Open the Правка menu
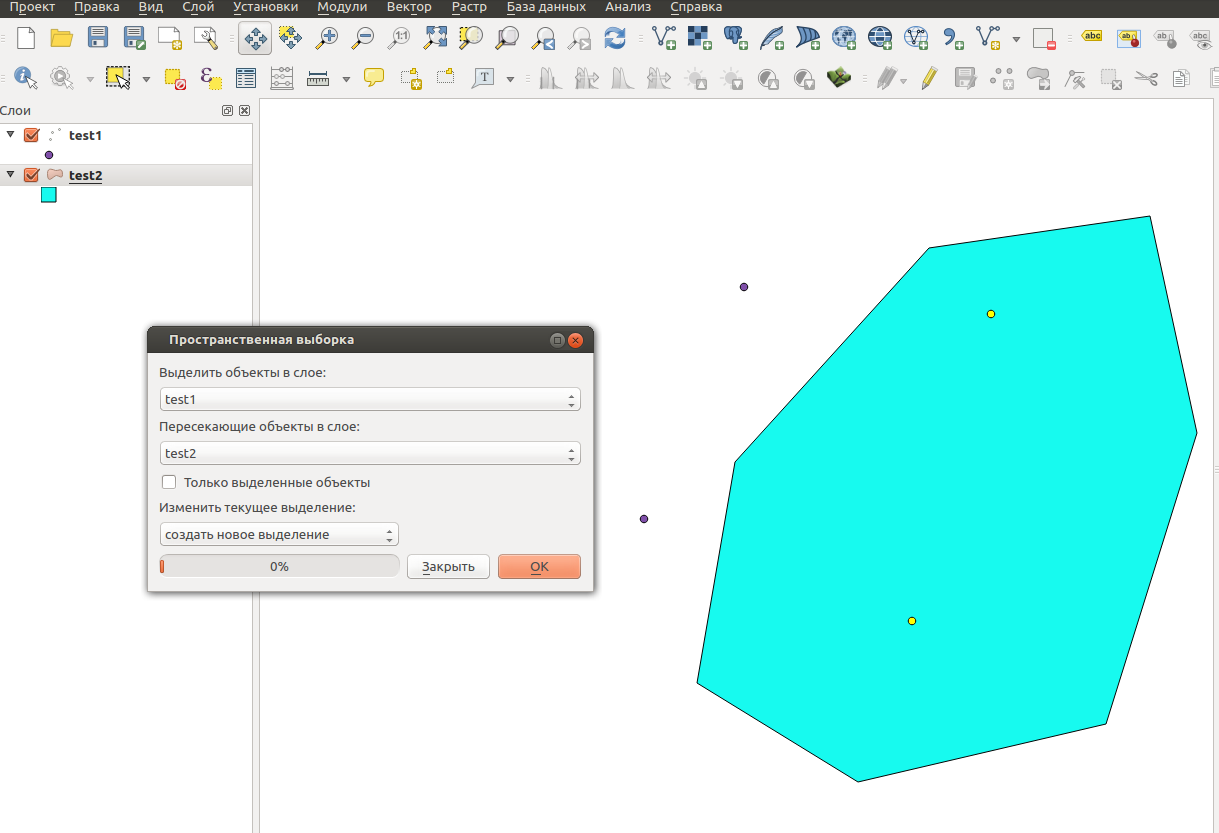This screenshot has width=1219, height=833. click(96, 7)
